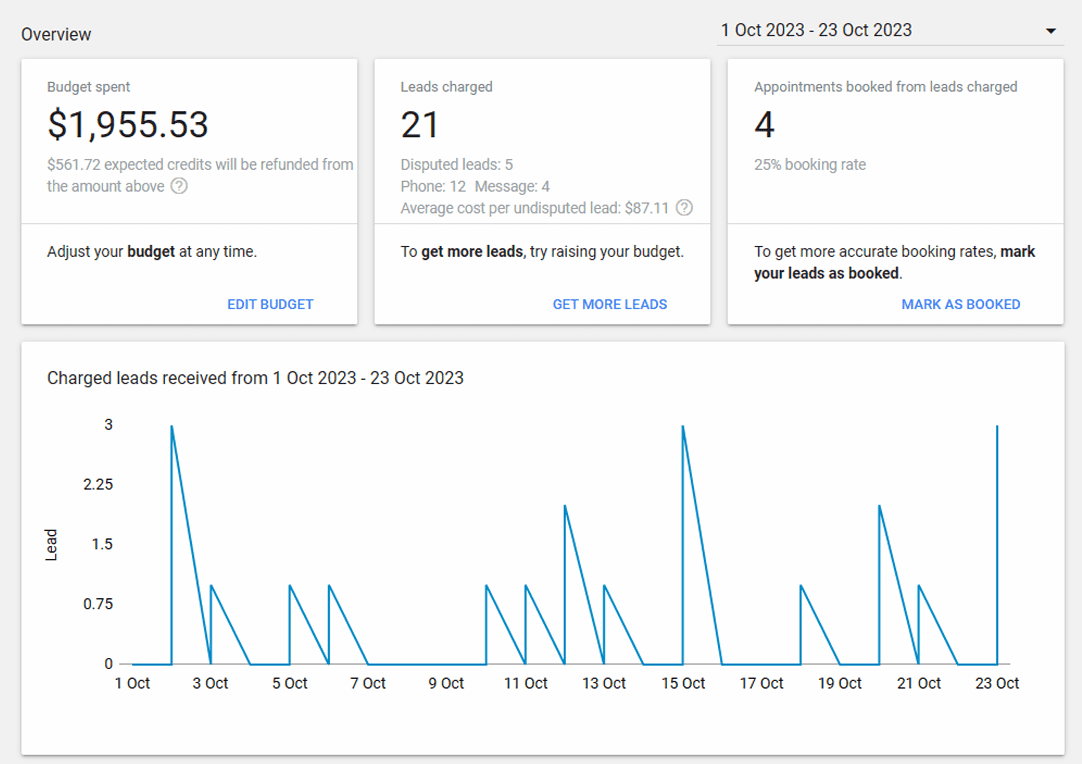The width and height of the screenshot is (1082, 764).
Task: Click 'To get more leads, try raising your budget' text
Action: 542,252
